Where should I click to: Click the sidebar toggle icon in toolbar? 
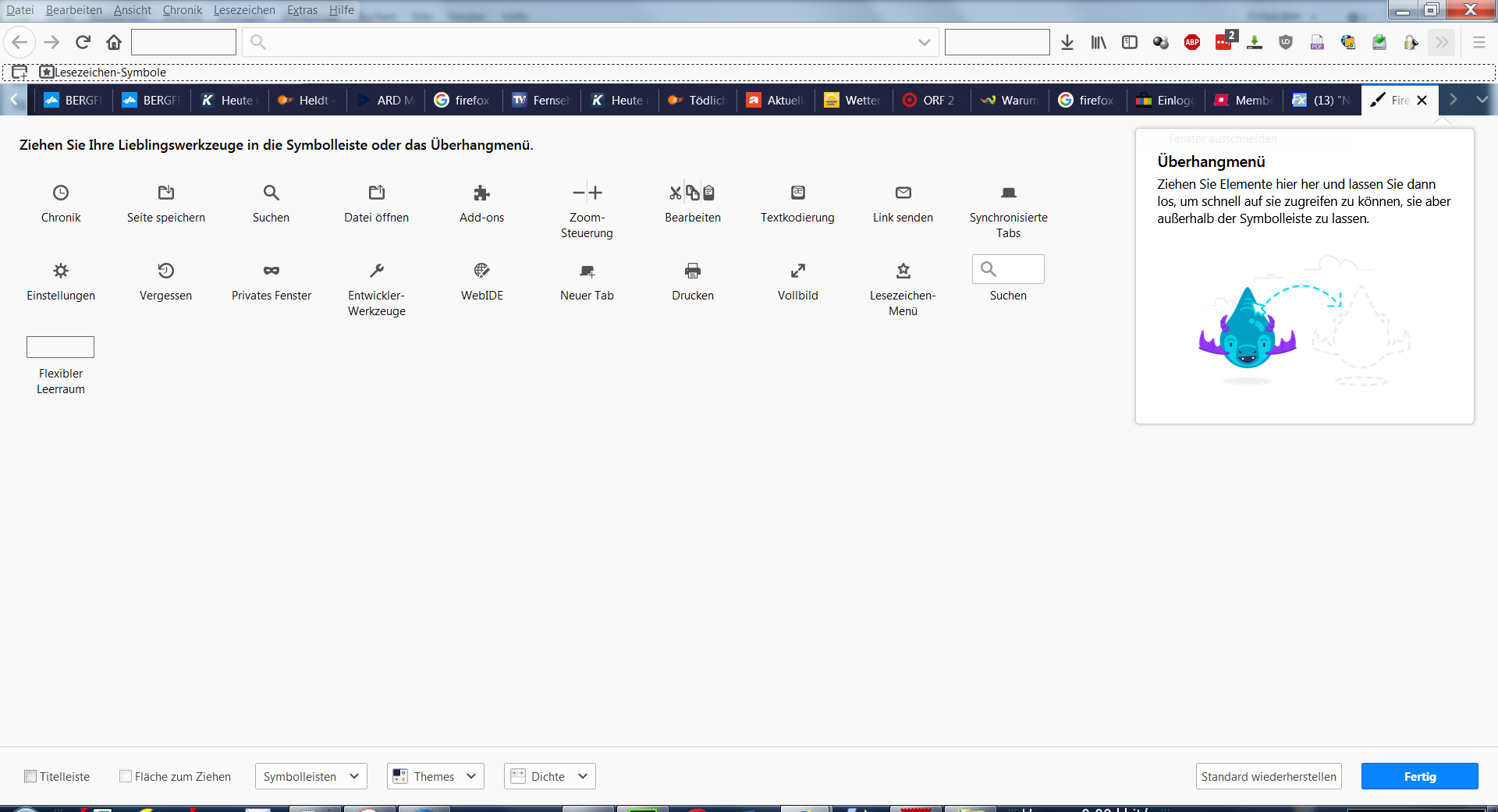click(x=1130, y=42)
